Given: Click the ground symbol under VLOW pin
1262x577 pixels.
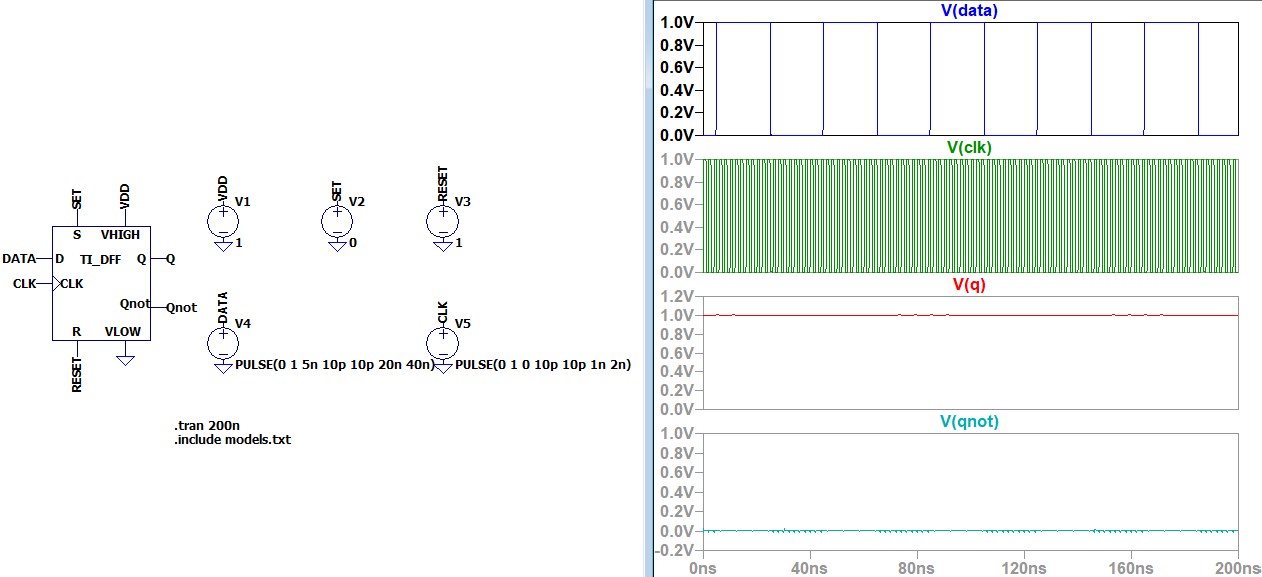Looking at the screenshot, I should 125,358.
